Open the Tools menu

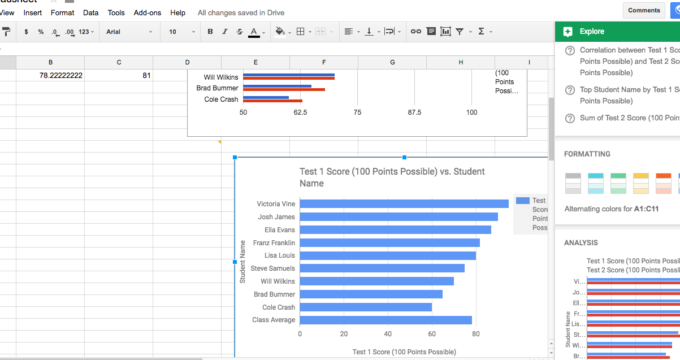(116, 13)
